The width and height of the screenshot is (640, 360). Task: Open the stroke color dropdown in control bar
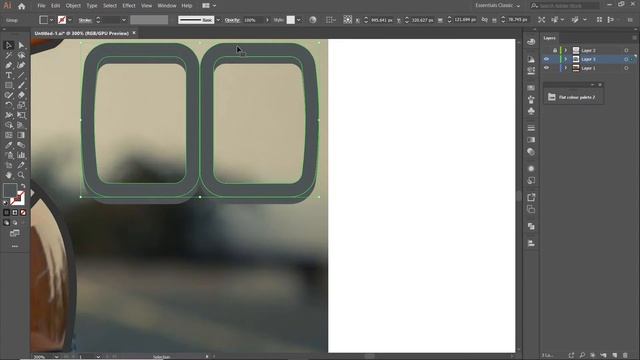click(70, 20)
